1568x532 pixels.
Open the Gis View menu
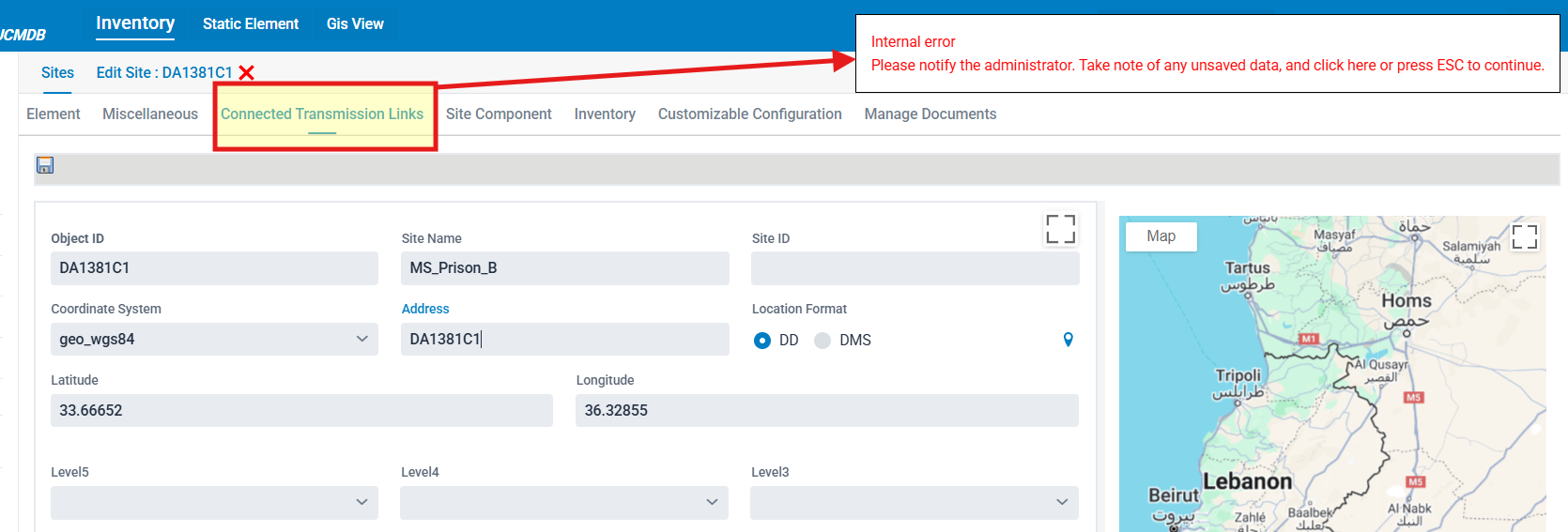(355, 24)
